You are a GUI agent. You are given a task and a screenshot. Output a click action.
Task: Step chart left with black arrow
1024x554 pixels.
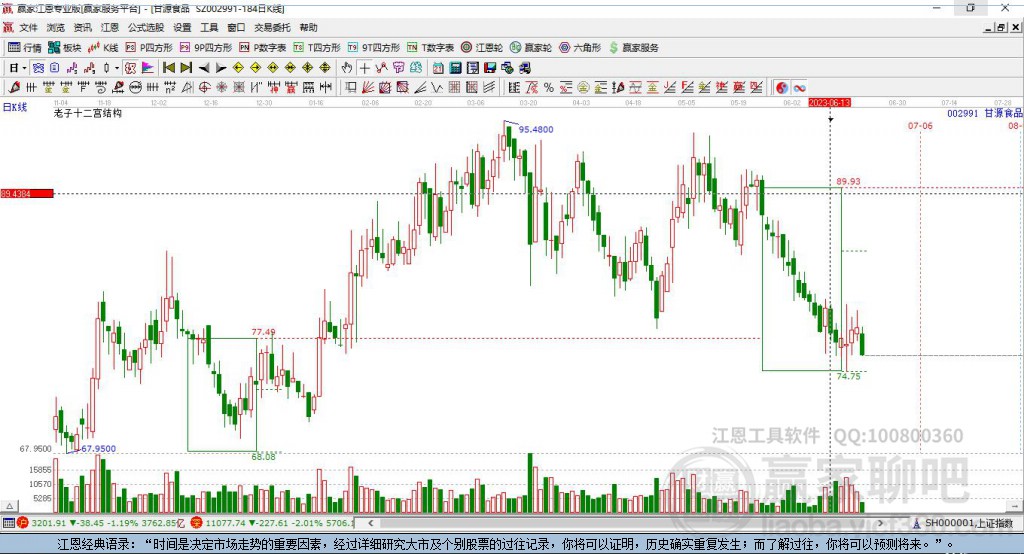(x=204, y=68)
